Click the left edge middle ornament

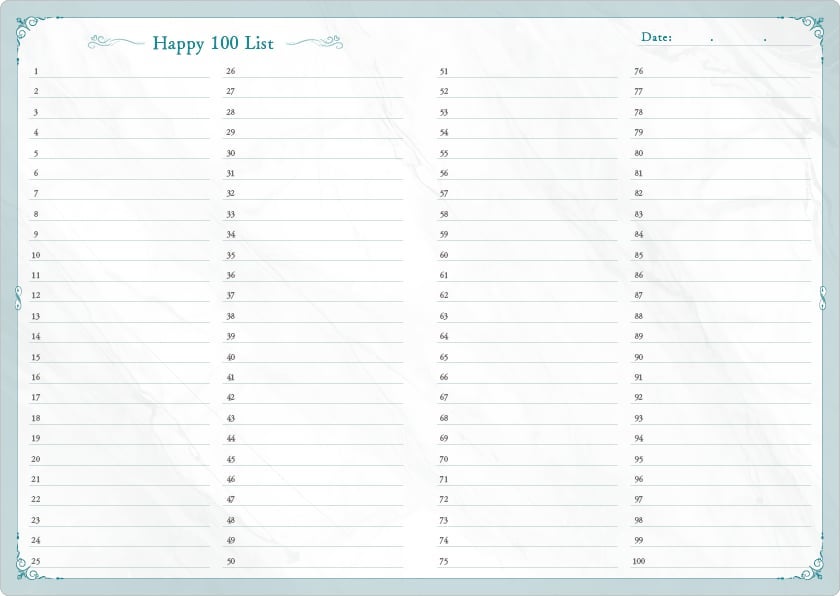tap(18, 297)
